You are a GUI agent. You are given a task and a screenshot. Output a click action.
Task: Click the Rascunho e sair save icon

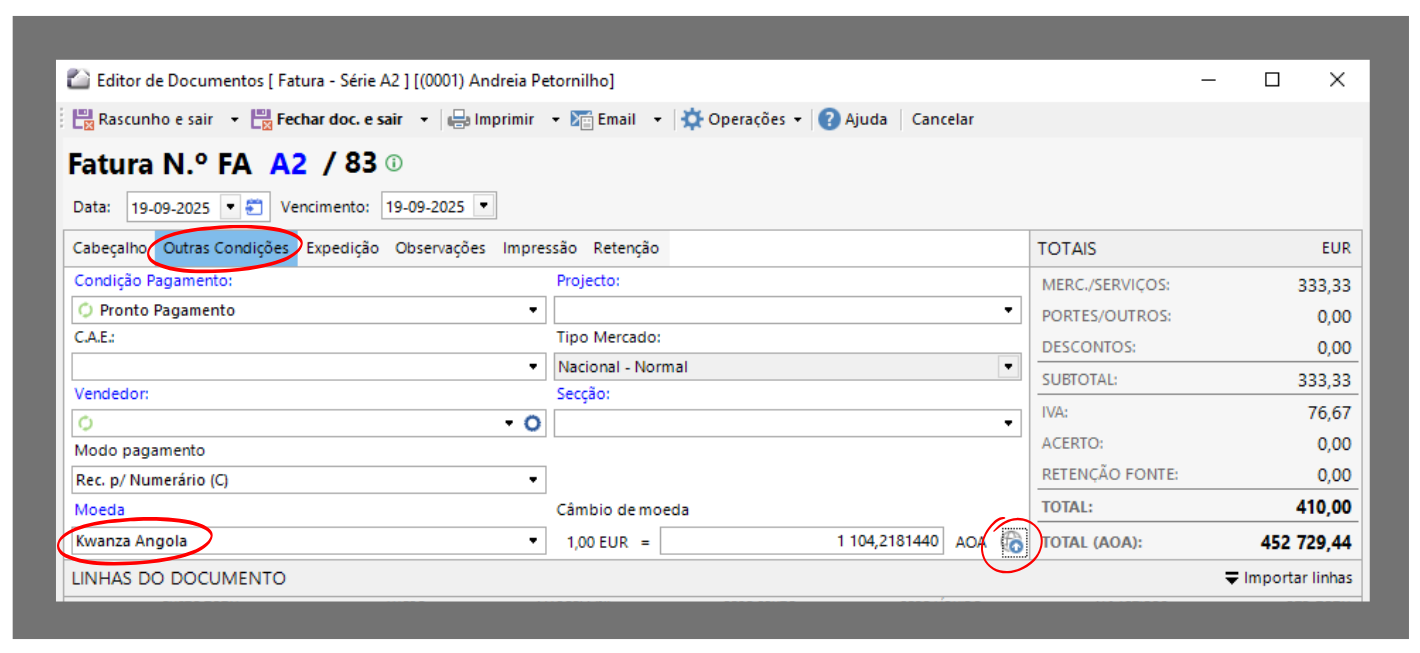[x=84, y=120]
